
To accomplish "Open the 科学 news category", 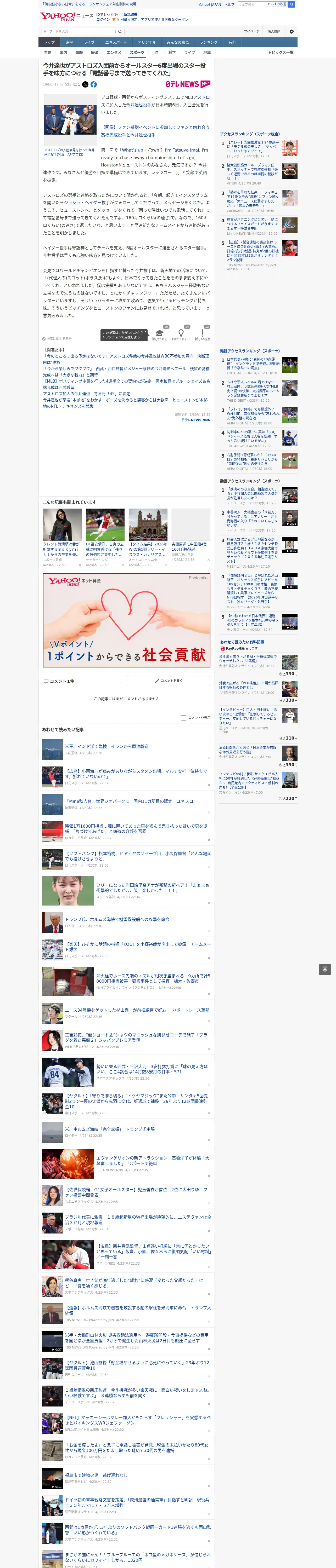I will (x=172, y=52).
